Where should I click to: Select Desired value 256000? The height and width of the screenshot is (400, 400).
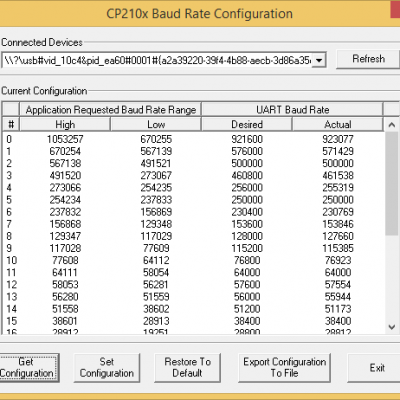(x=247, y=188)
